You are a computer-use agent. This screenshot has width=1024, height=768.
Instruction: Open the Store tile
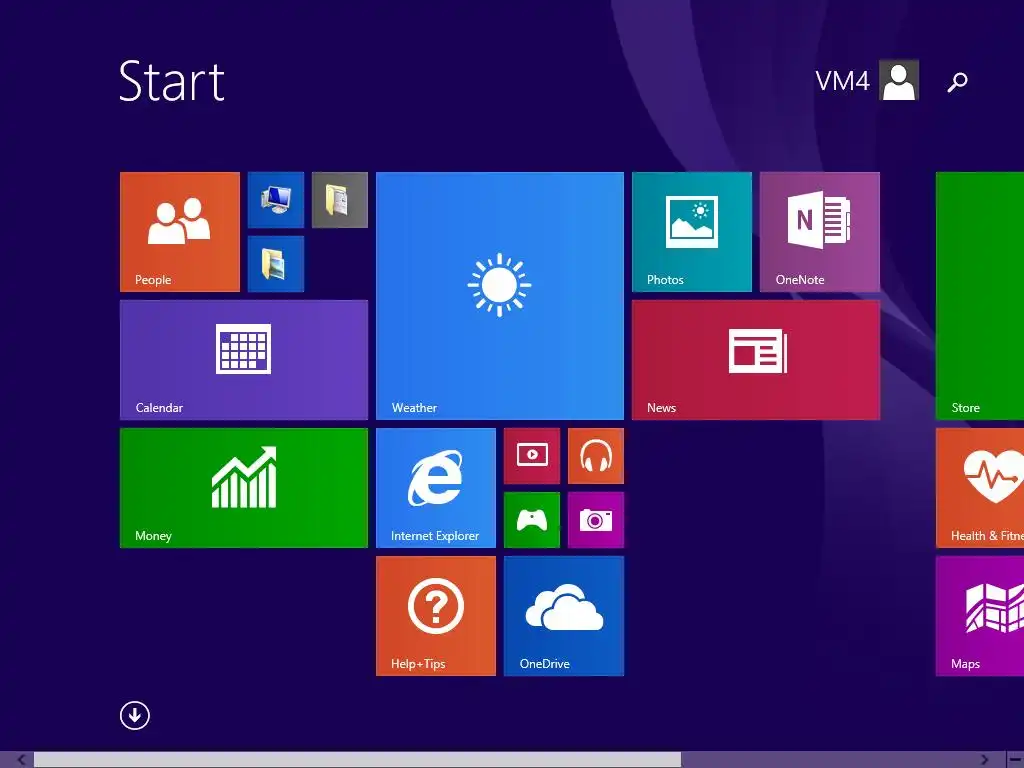coord(980,296)
